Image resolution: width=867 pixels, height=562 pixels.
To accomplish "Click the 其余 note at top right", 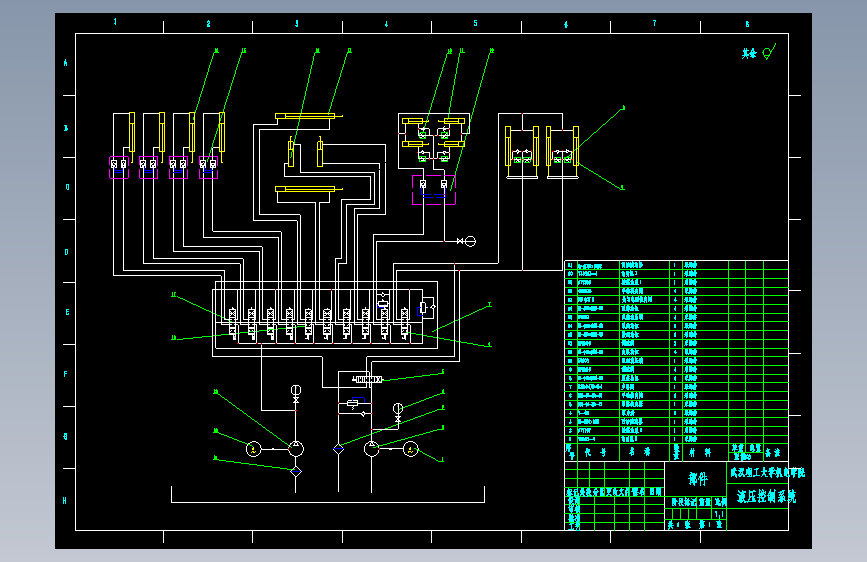I will 749,54.
